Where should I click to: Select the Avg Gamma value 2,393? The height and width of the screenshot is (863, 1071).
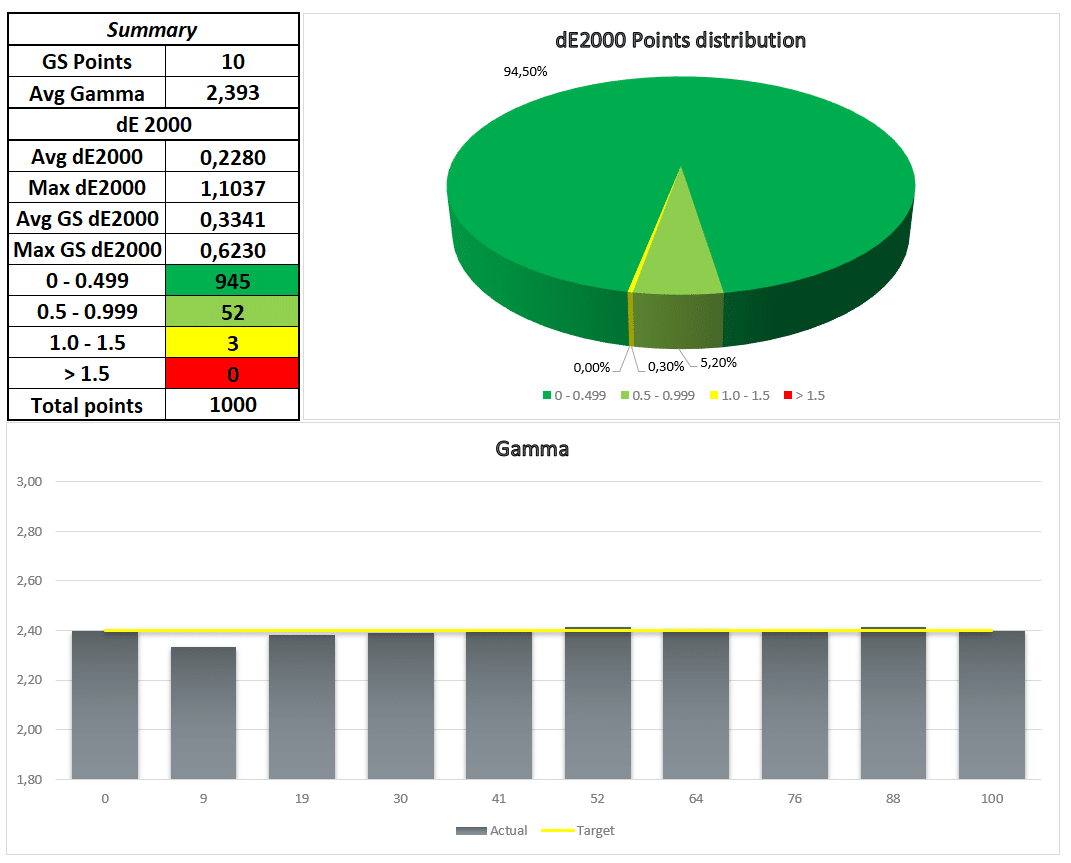pos(232,93)
